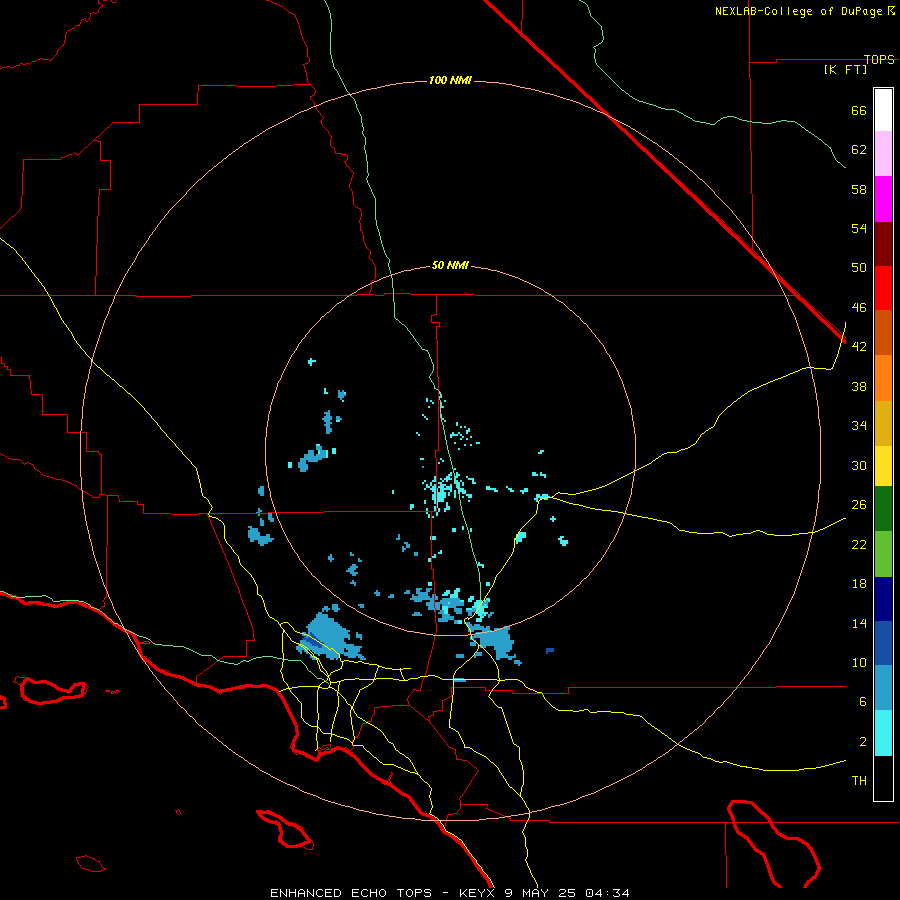Screen dimensions: 900x900
Task: Click the black TH swatch at the legend bottom
Action: 883,778
